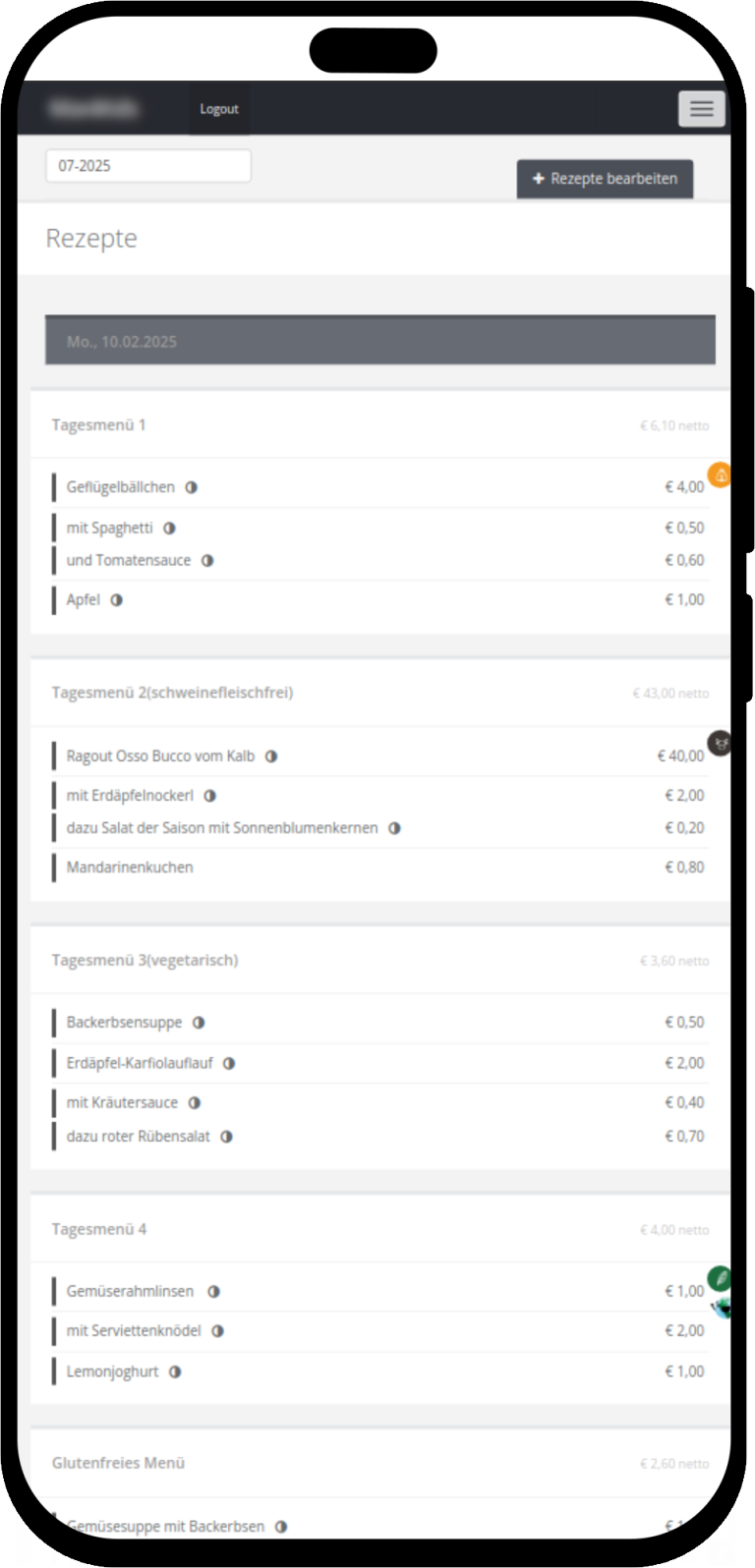
Task: Open the info icon next to Apfel
Action: [117, 599]
